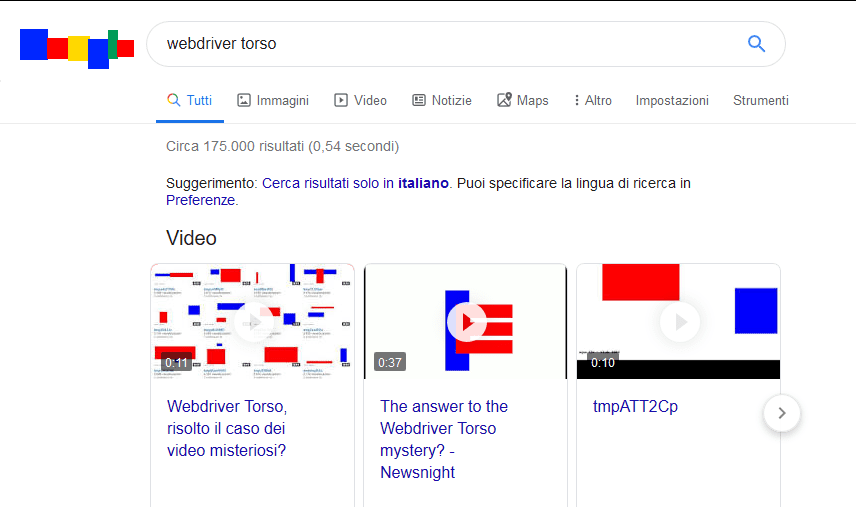Switch to the Video tab

point(360,100)
